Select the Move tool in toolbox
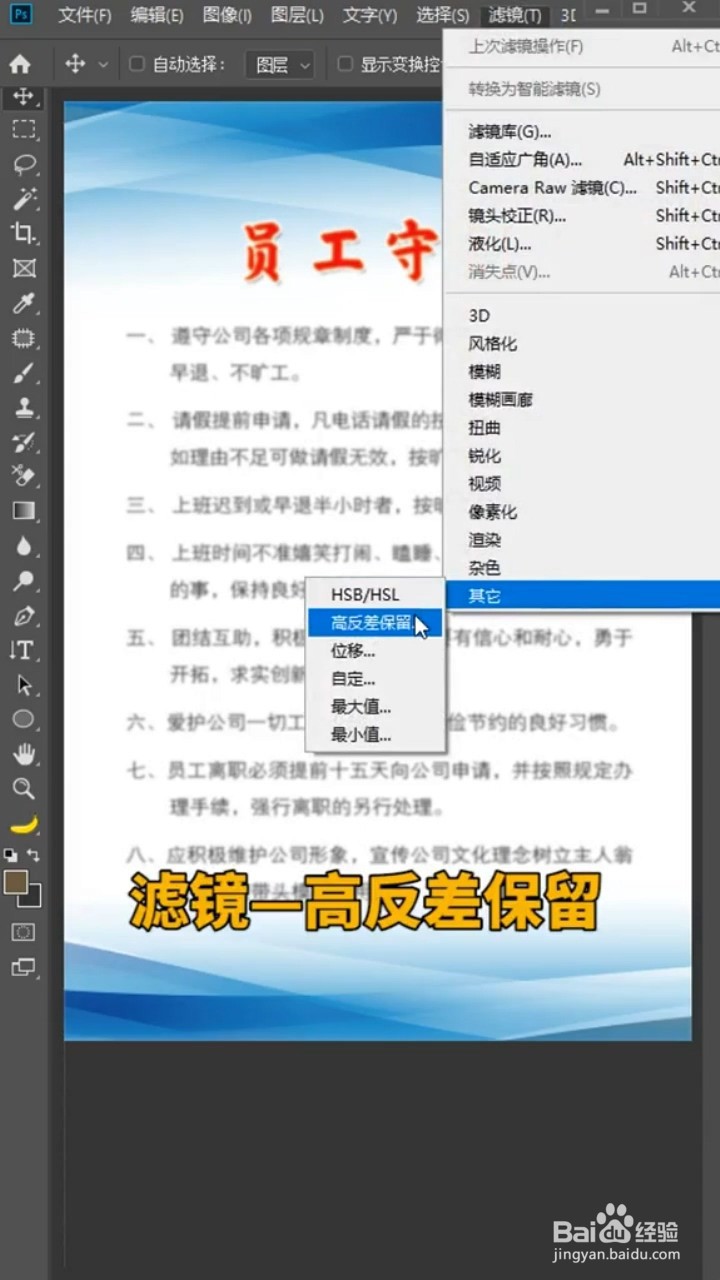Screen dimensions: 720x1280 (x=24, y=97)
